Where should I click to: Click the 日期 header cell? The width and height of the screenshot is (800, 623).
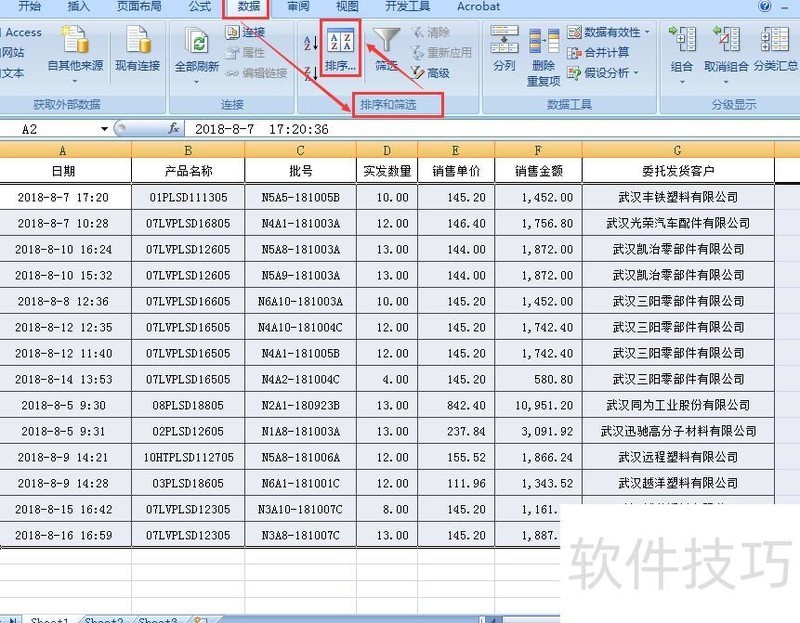[63, 171]
